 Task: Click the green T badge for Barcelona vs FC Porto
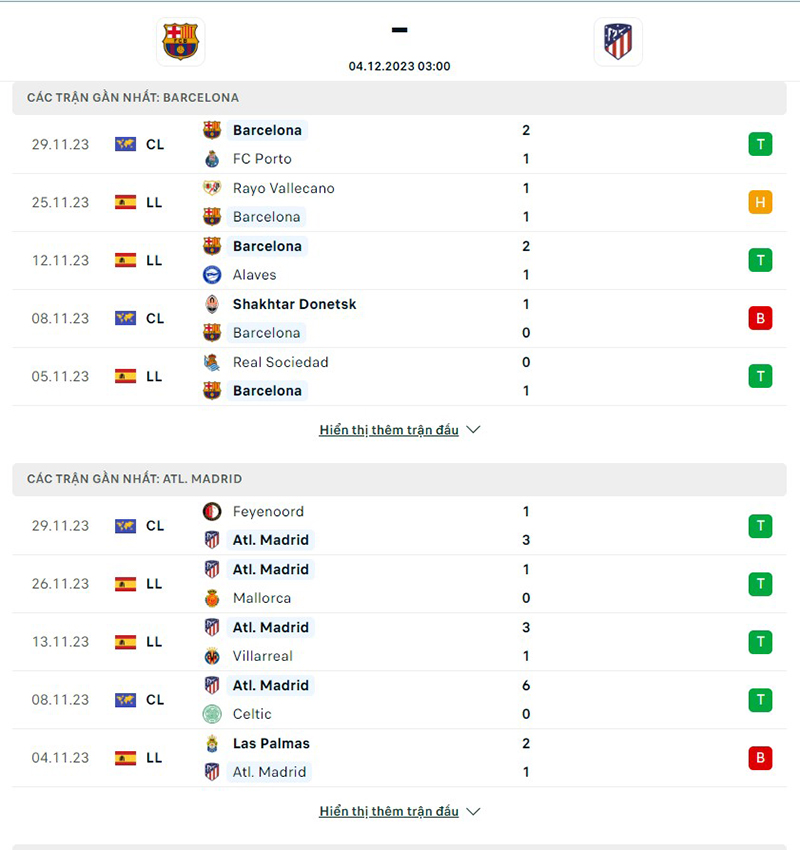coord(760,144)
